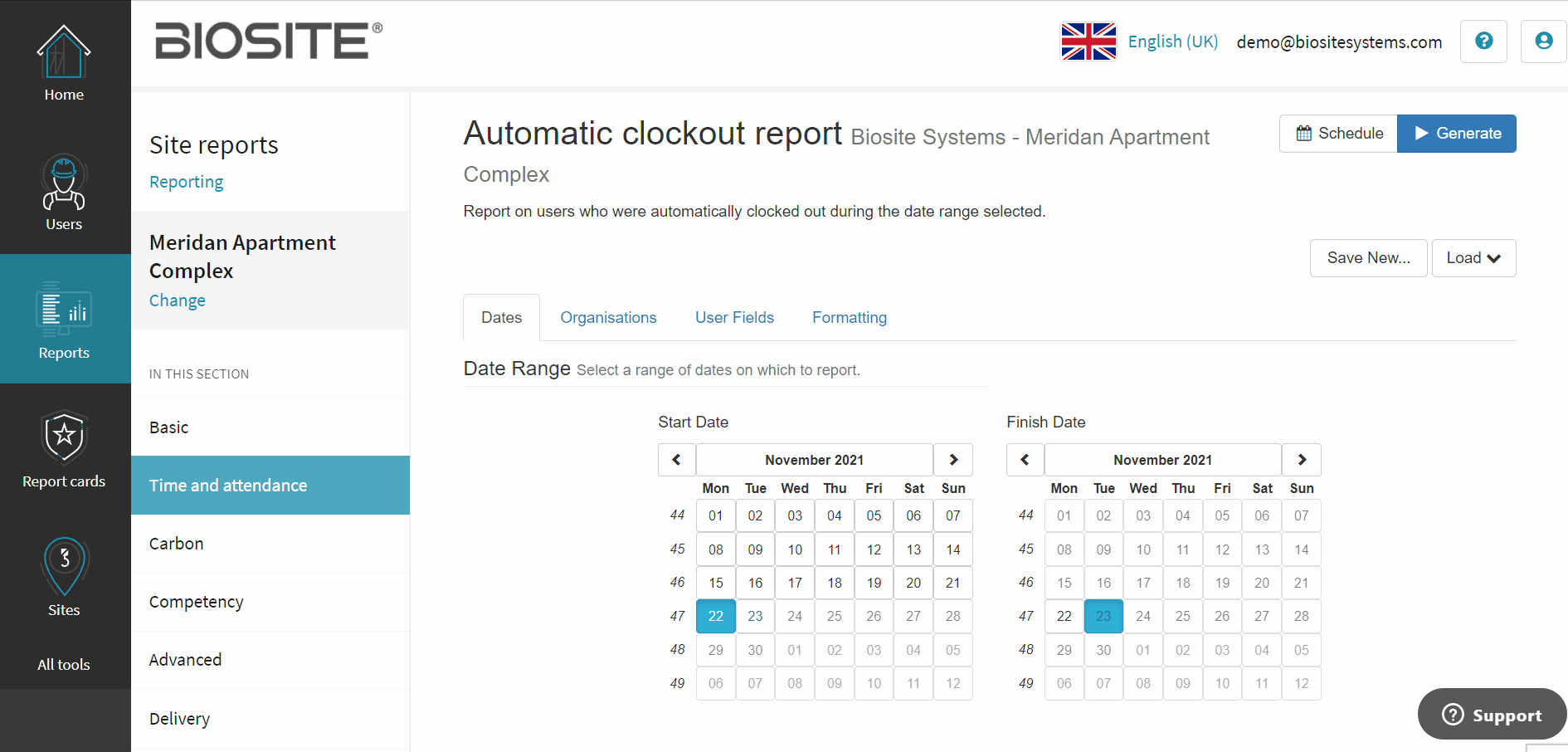Choose 05 Friday in Start Date week 44
The image size is (1568, 752).
pyautogui.click(x=874, y=515)
